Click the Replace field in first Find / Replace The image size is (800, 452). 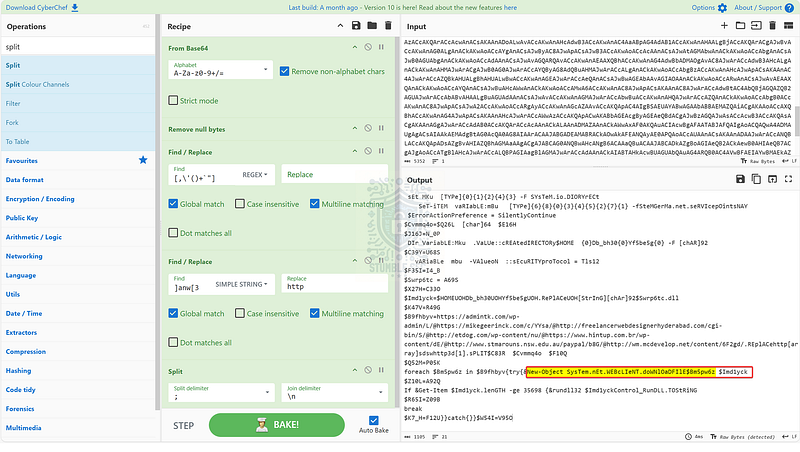pyautogui.click(x=335, y=174)
